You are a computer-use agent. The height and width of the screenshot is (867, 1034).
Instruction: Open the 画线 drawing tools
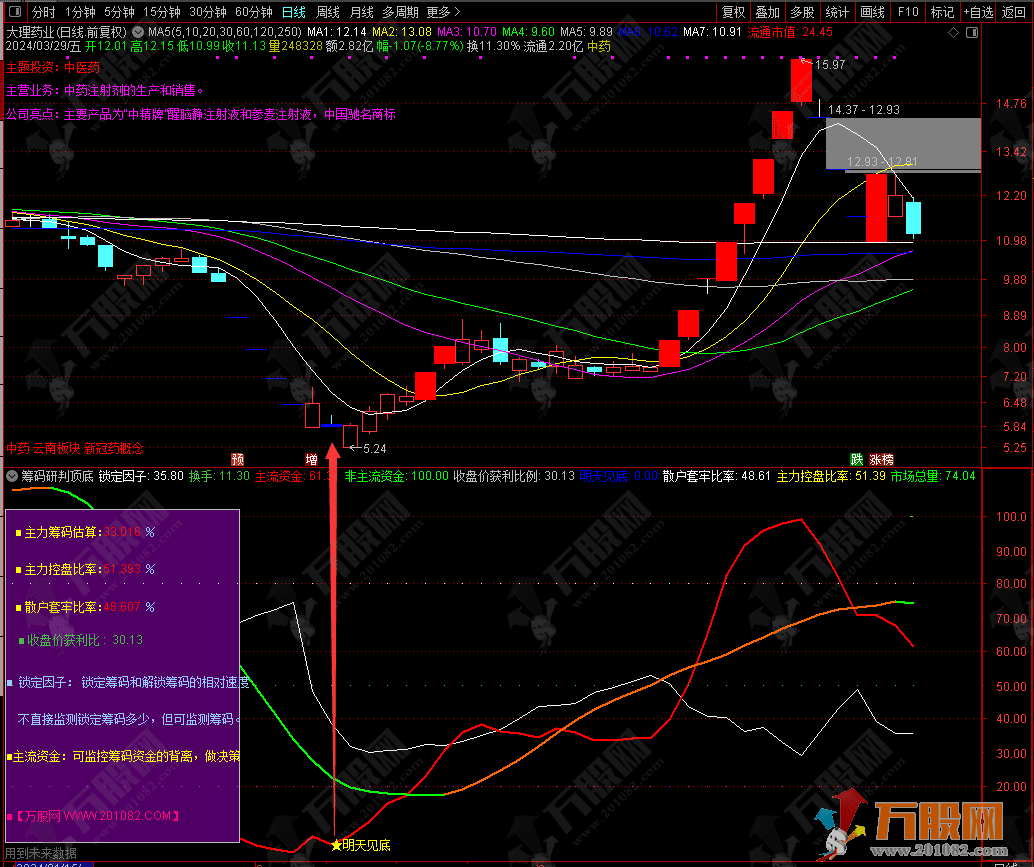coord(872,12)
